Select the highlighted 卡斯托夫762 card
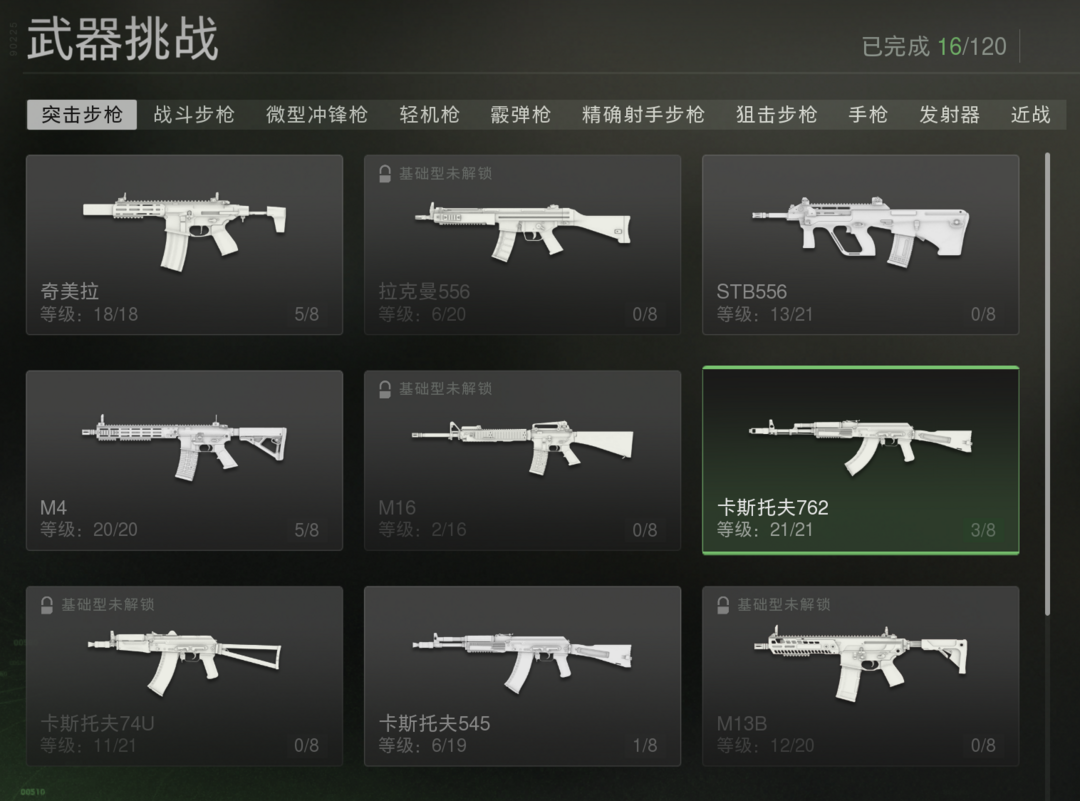 [860, 460]
